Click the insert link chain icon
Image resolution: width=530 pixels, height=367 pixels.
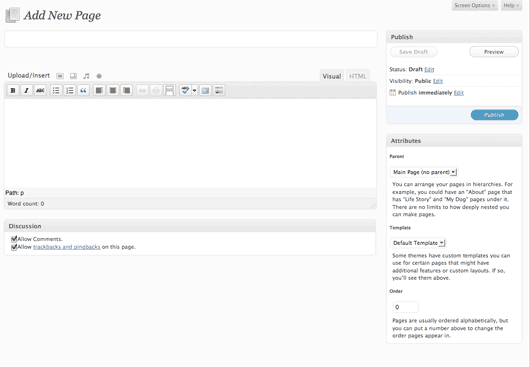pos(142,90)
